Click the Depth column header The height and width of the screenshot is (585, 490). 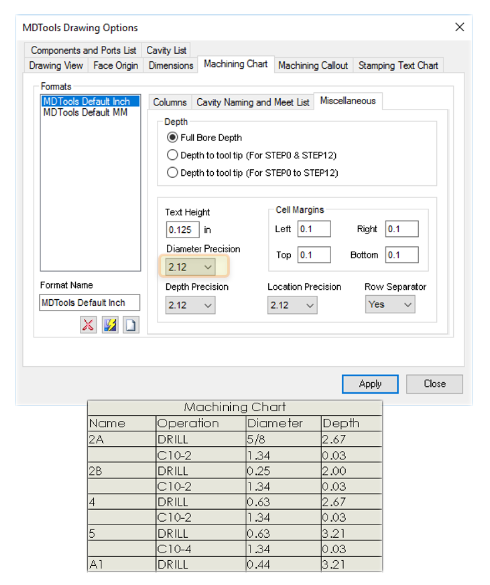pos(352,423)
